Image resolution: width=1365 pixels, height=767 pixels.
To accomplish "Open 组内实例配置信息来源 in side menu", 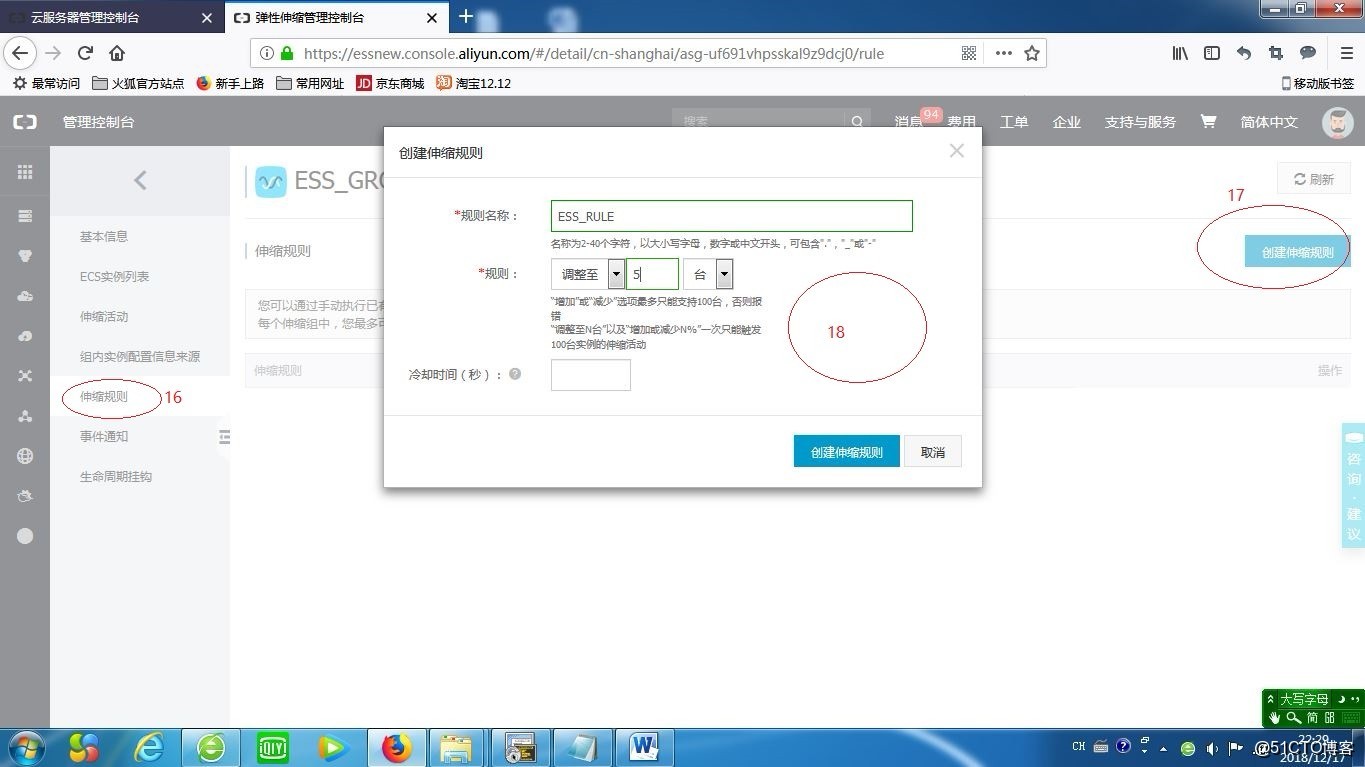I will pos(140,356).
